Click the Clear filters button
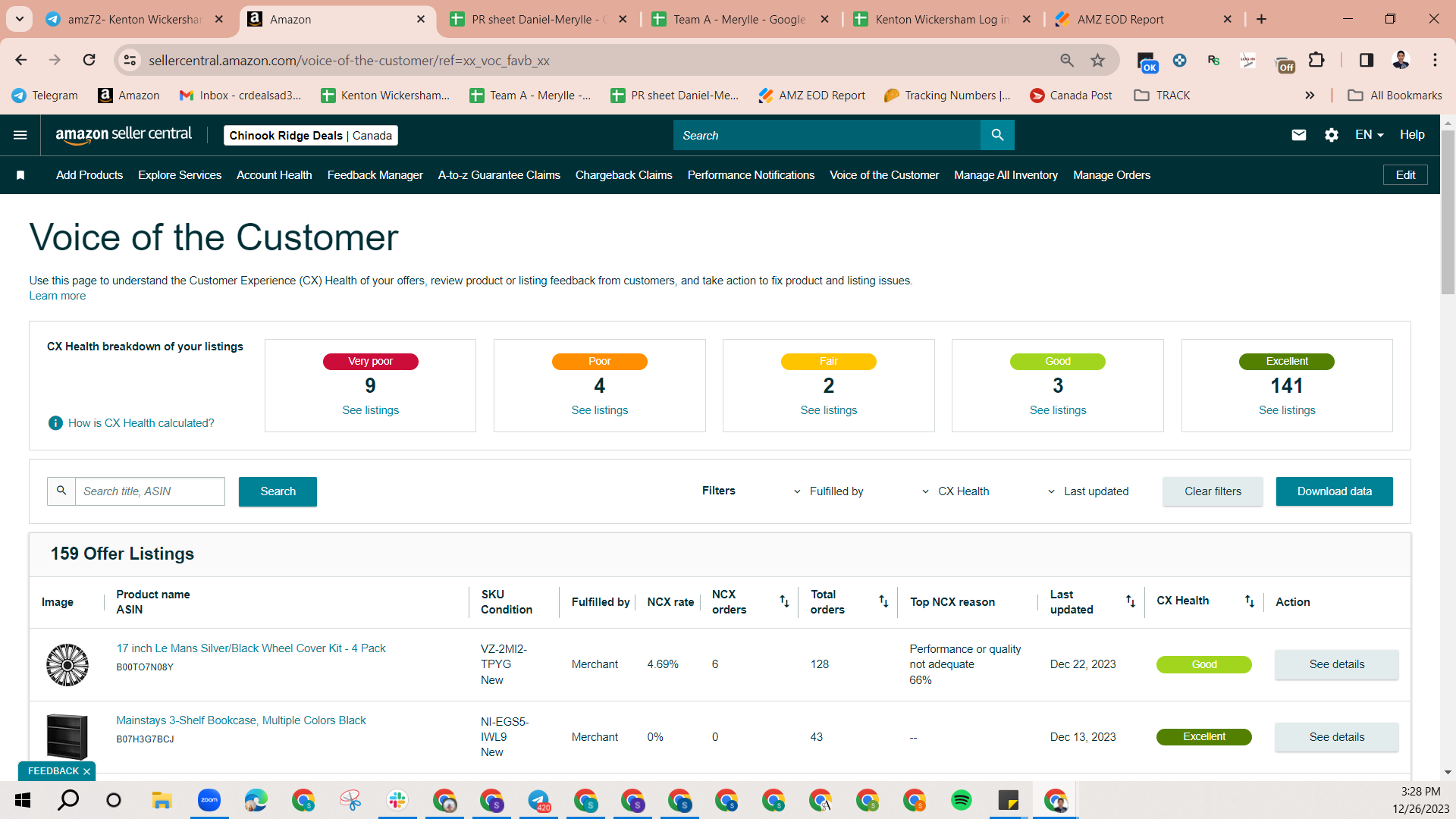The image size is (1456, 819). (1213, 491)
